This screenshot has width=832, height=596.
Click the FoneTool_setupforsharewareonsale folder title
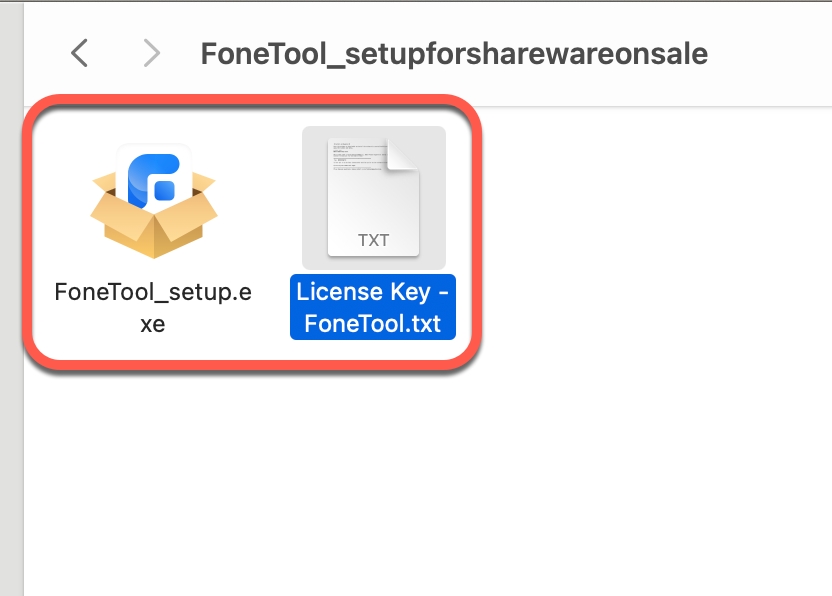454,53
